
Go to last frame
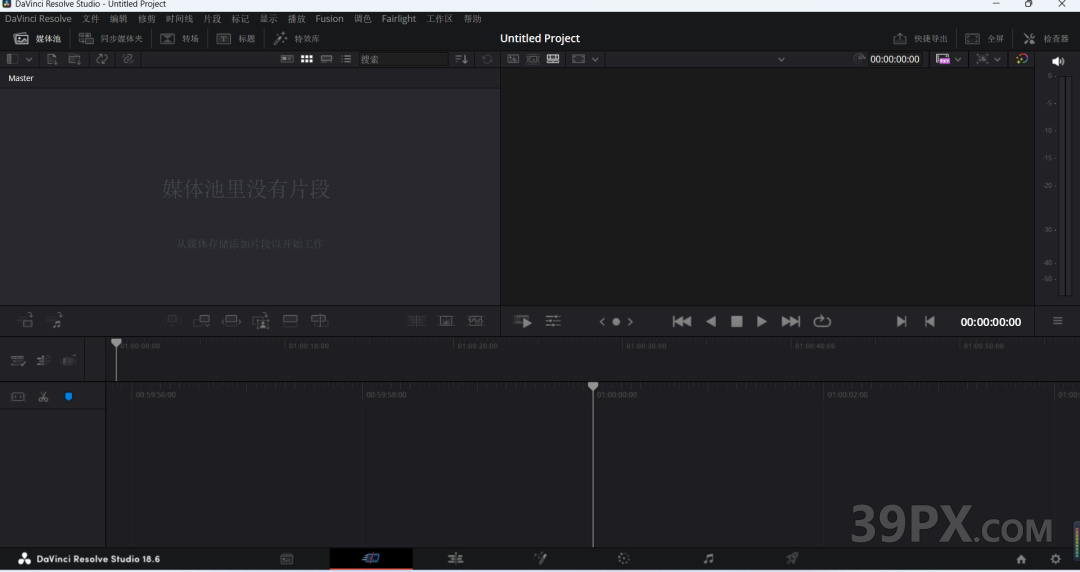pos(791,322)
